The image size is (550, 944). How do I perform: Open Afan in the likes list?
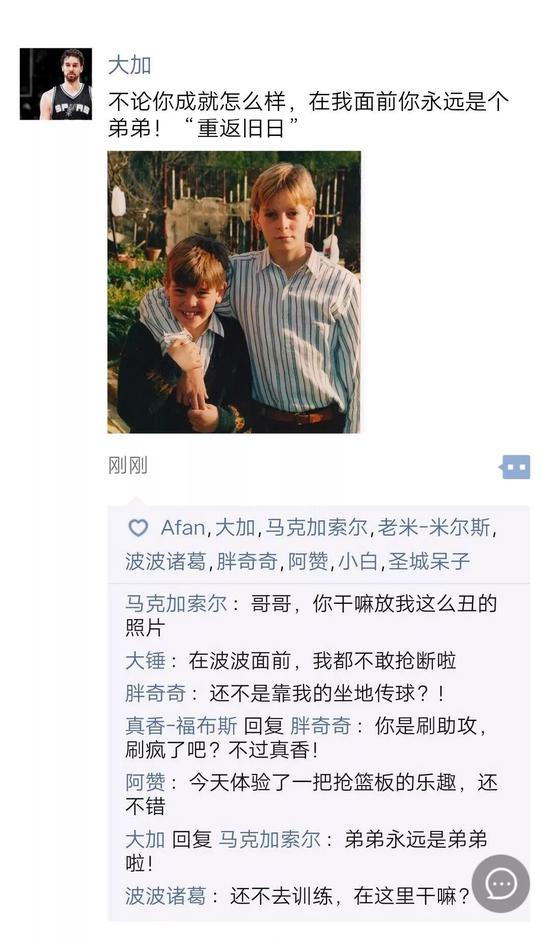tap(183, 528)
